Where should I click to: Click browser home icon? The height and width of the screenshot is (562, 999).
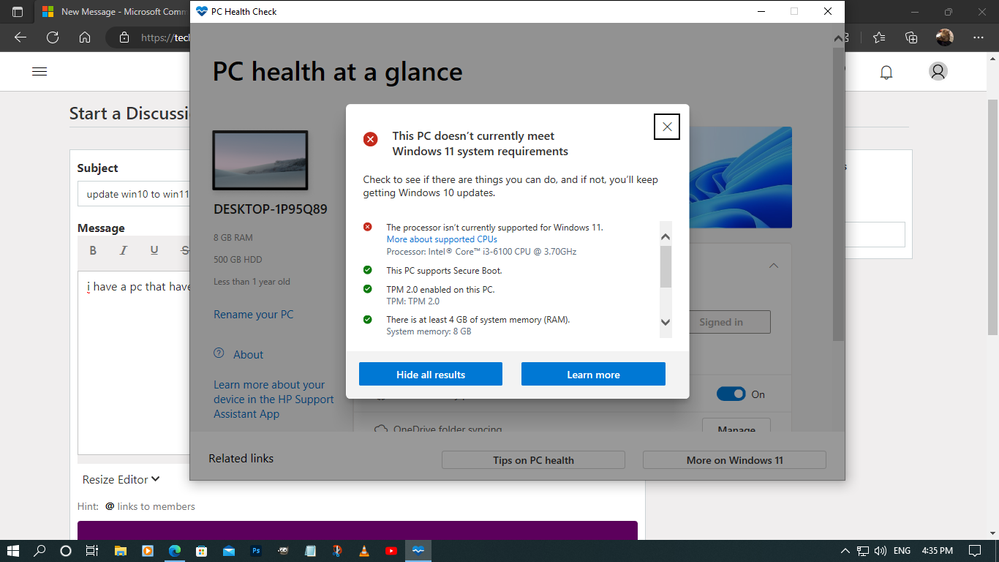tap(85, 38)
